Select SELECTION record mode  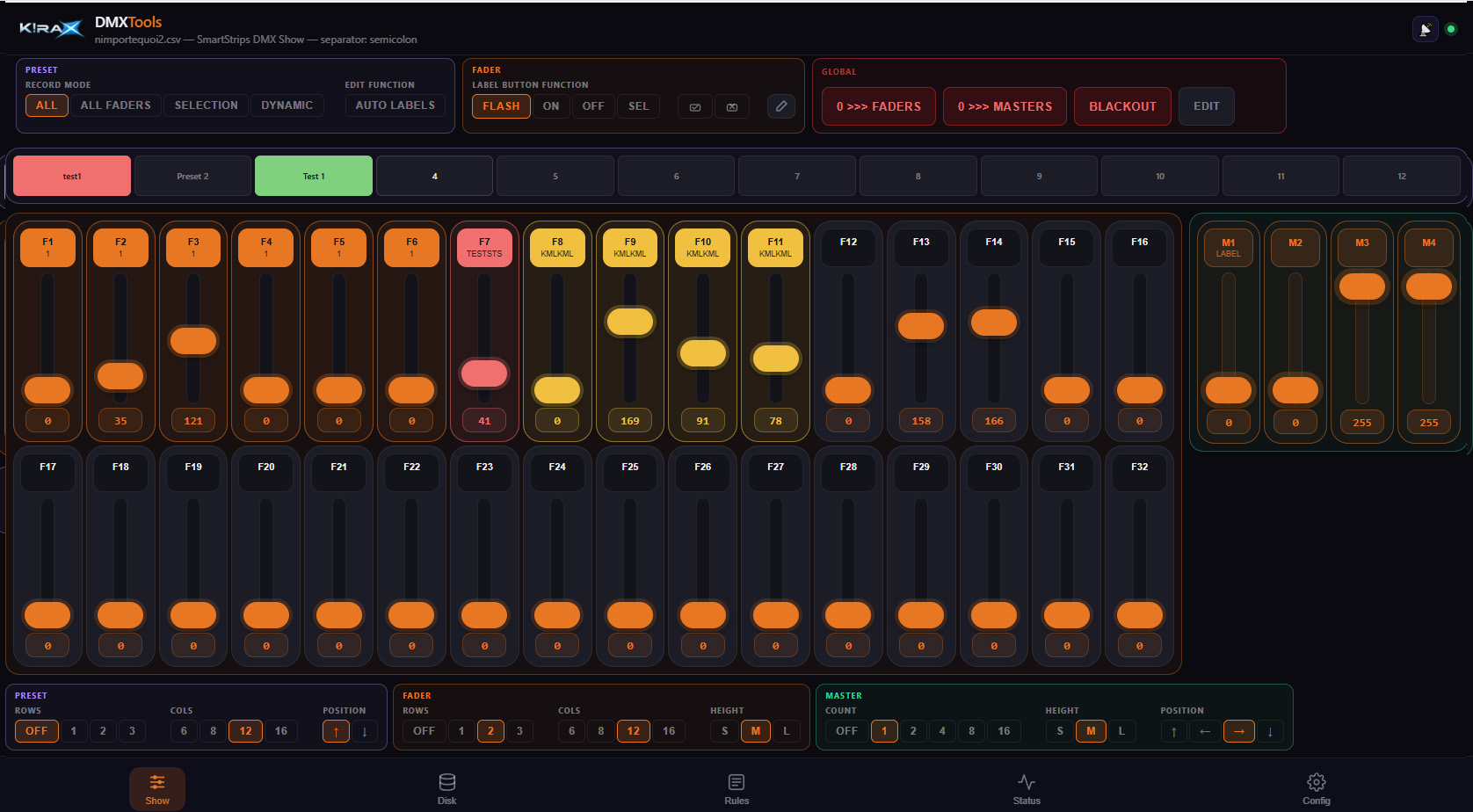pos(206,105)
